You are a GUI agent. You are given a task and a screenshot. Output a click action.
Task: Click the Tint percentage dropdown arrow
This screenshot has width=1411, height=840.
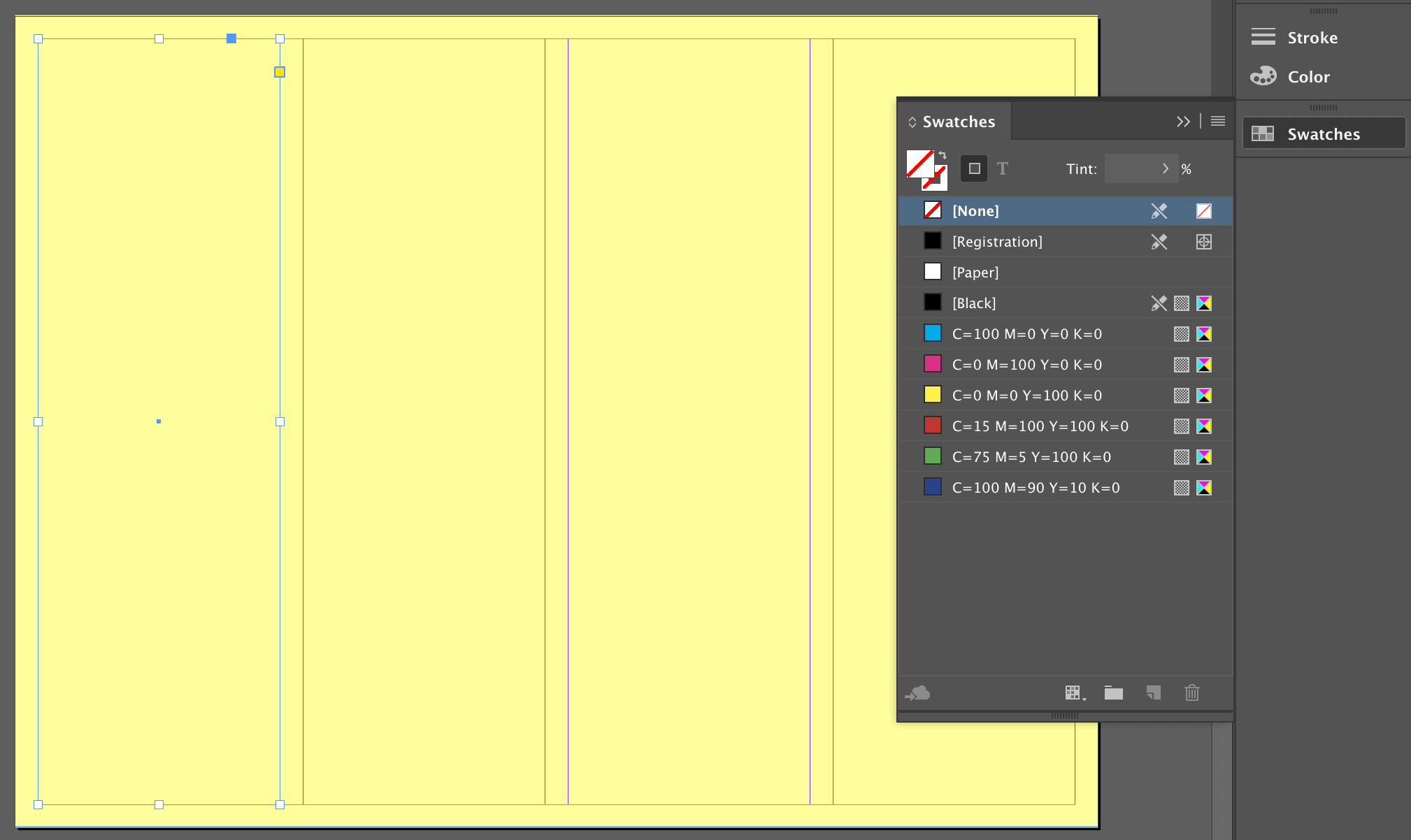point(1163,168)
